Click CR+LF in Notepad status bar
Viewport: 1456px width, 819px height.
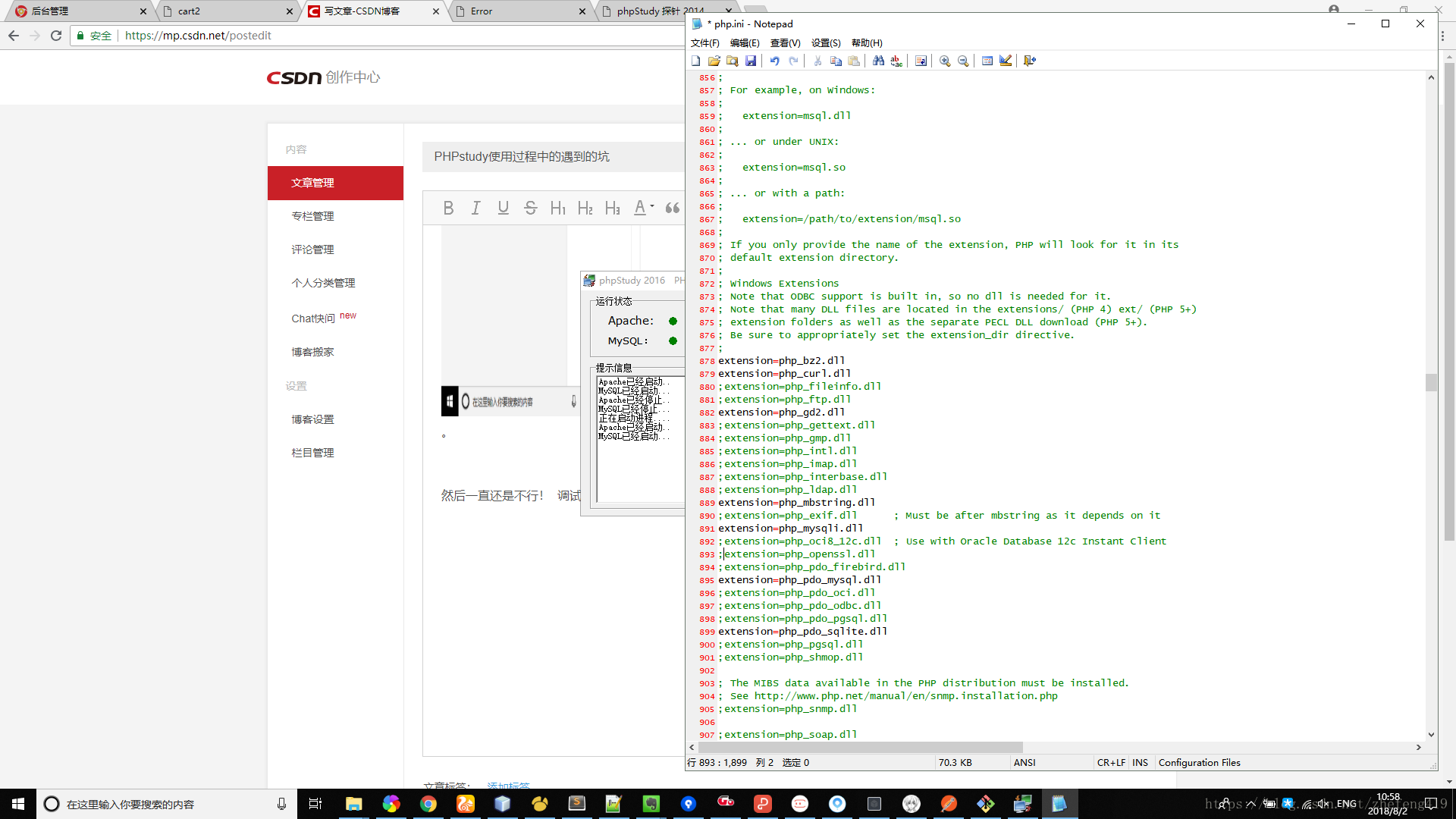pyautogui.click(x=1111, y=763)
